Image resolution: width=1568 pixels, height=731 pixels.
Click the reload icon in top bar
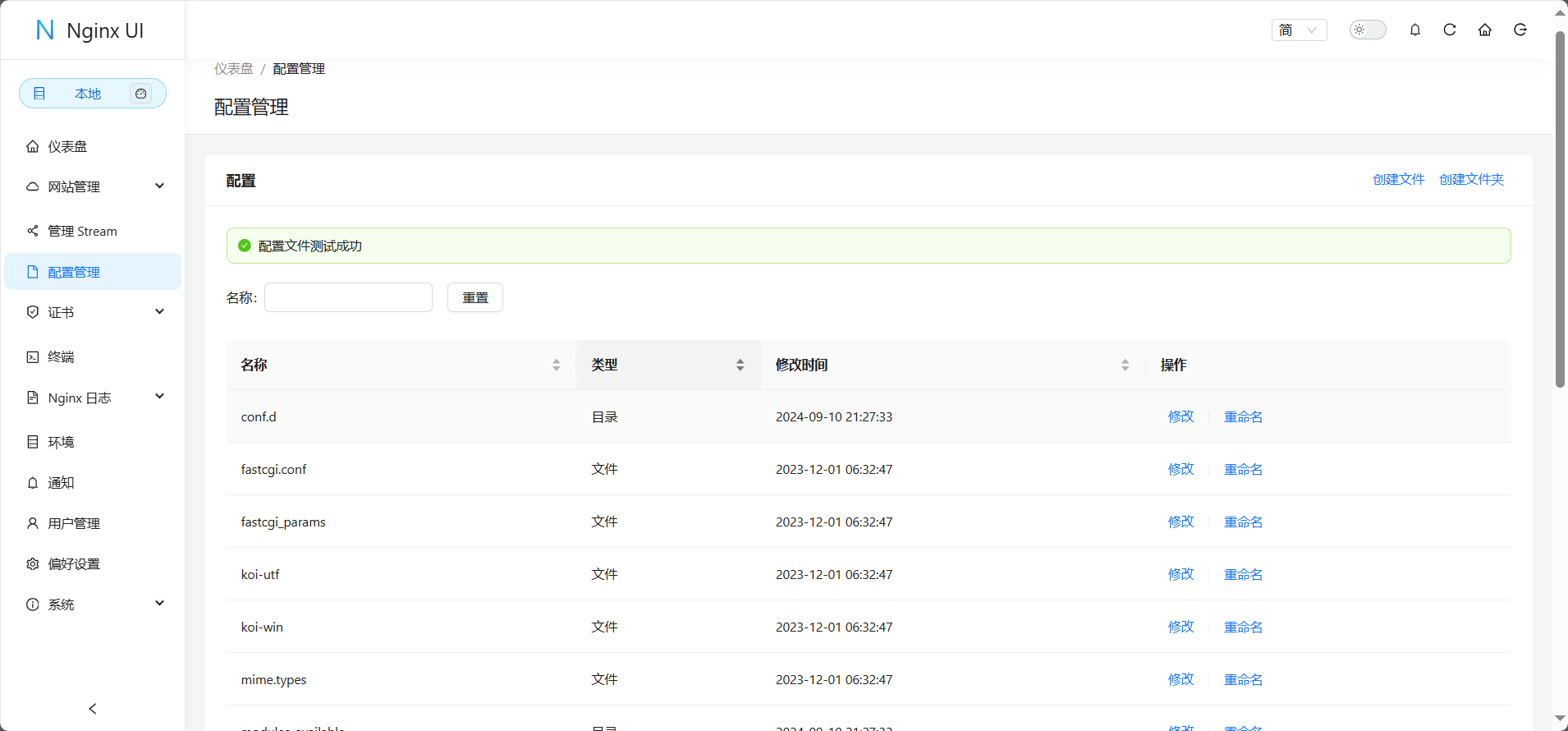(1450, 30)
